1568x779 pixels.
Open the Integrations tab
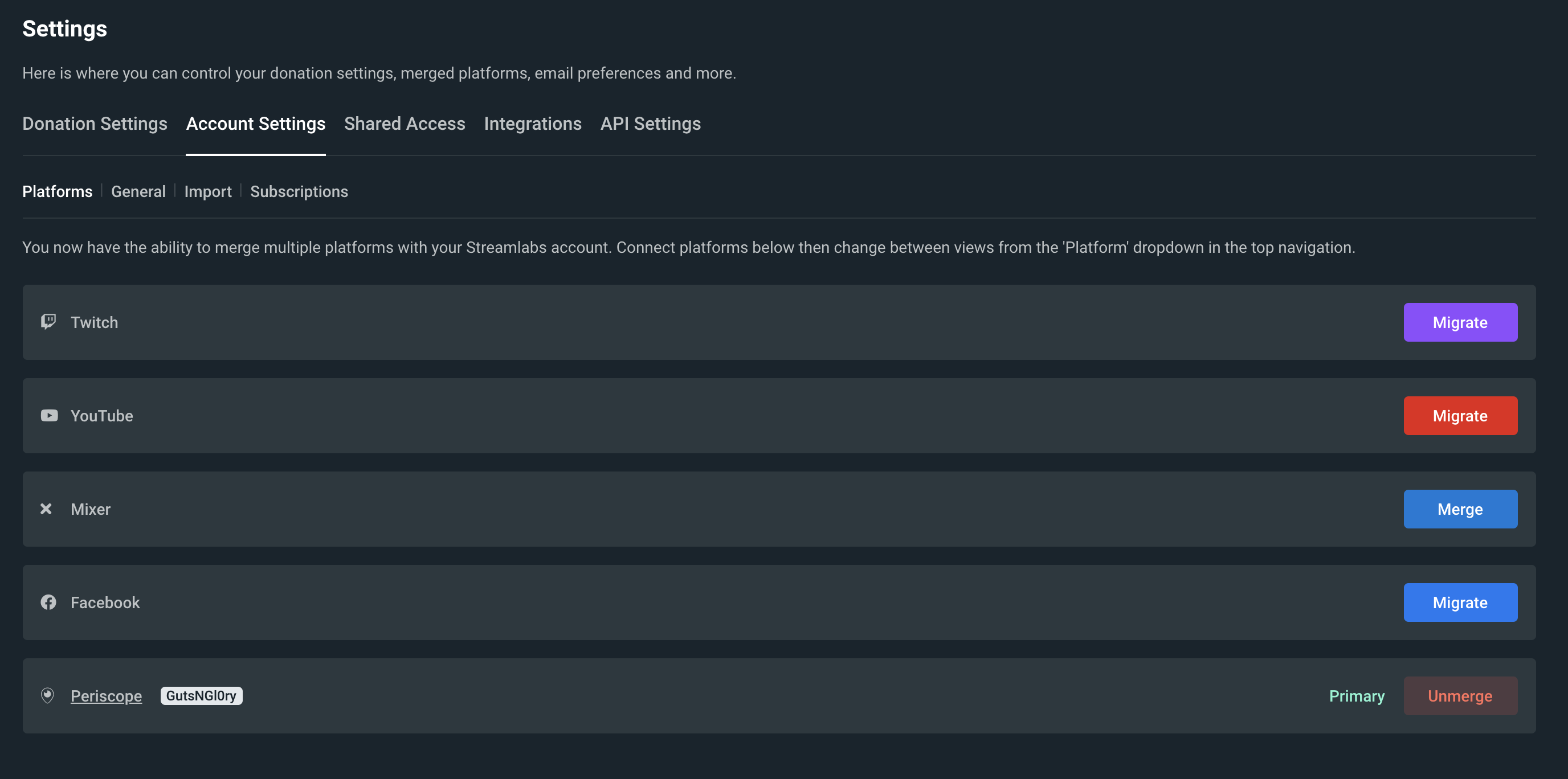click(x=533, y=124)
